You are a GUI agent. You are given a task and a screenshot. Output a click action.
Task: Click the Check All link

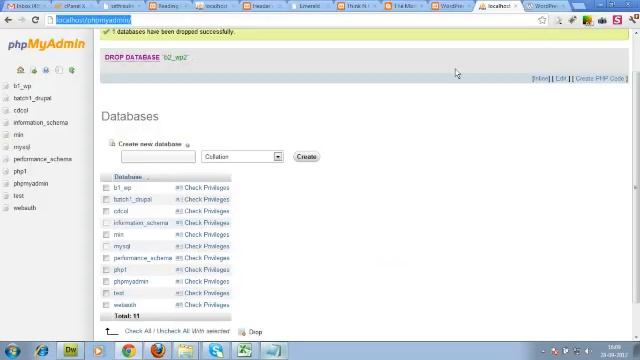click(138, 331)
